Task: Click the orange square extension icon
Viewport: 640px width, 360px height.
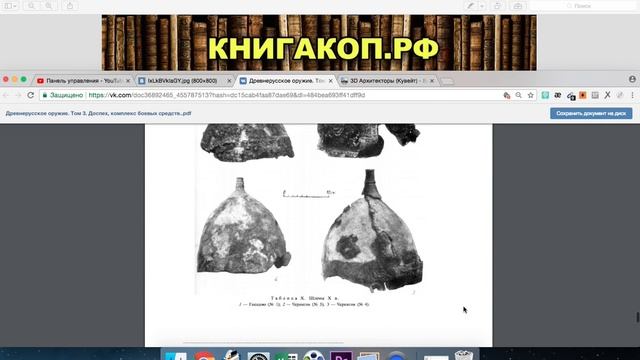Action: click(582, 95)
